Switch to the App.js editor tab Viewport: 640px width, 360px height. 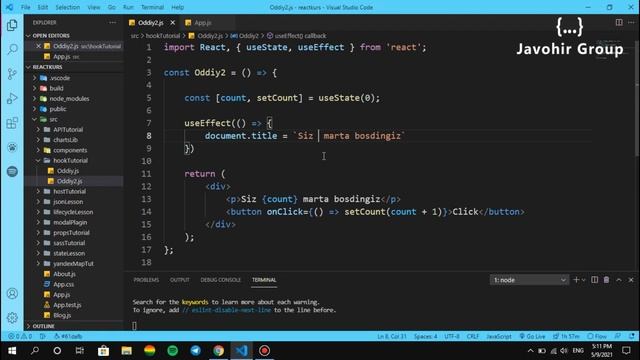(203, 23)
